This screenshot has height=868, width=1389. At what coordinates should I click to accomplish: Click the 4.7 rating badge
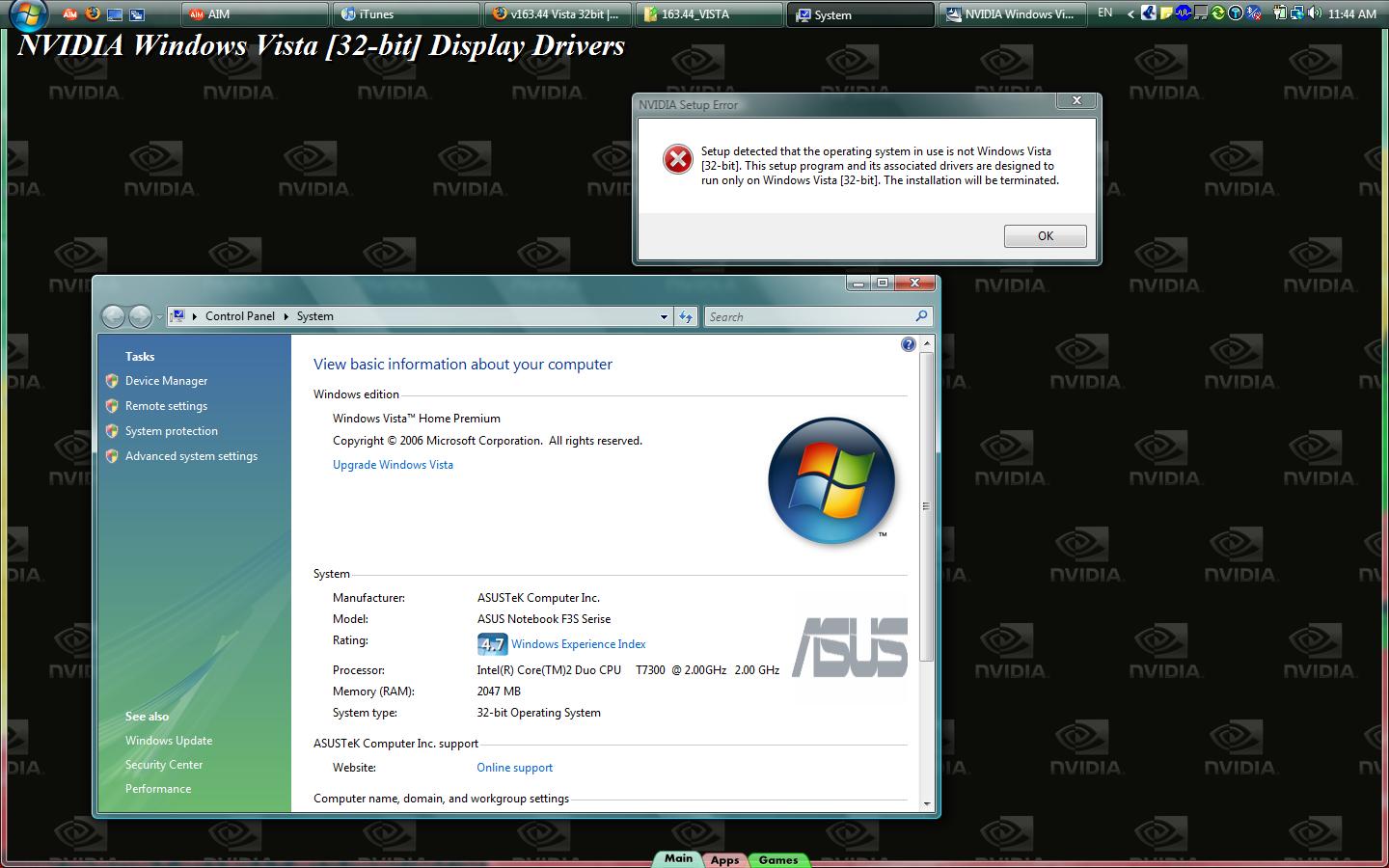(492, 644)
